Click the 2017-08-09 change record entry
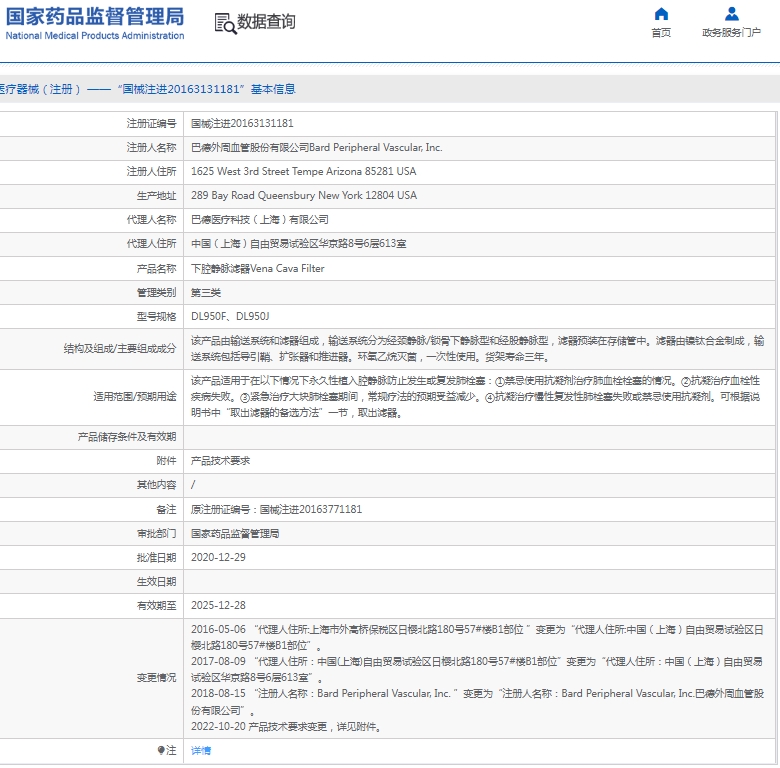The height and width of the screenshot is (768, 780). point(477,670)
